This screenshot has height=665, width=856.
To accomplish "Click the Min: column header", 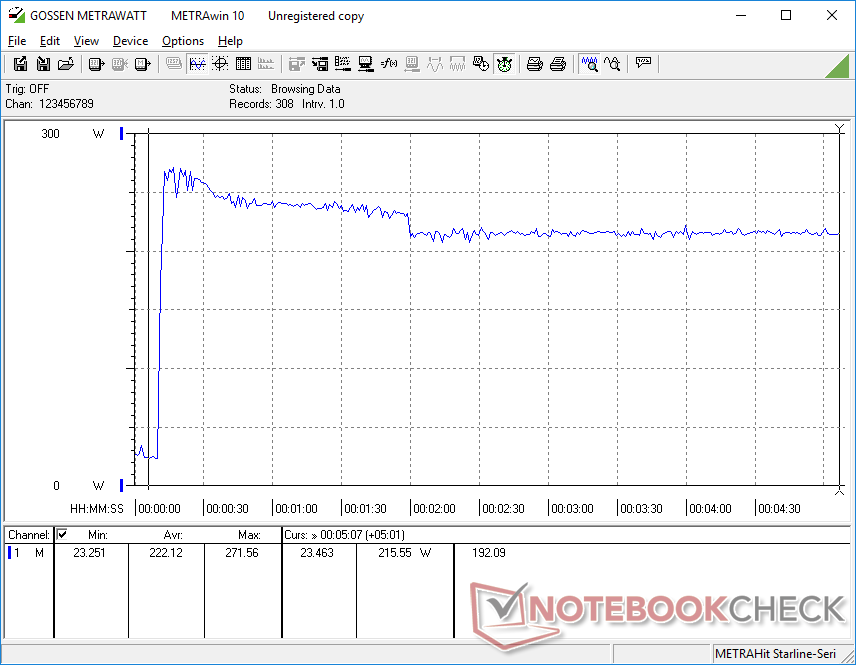I will point(98,535).
